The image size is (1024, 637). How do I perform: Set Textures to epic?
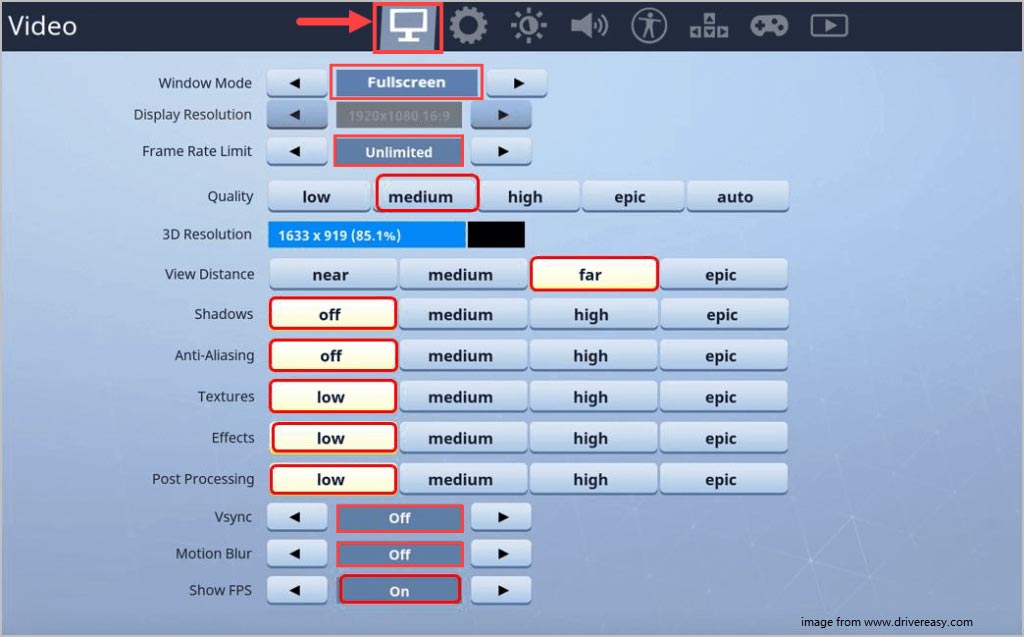pos(724,397)
